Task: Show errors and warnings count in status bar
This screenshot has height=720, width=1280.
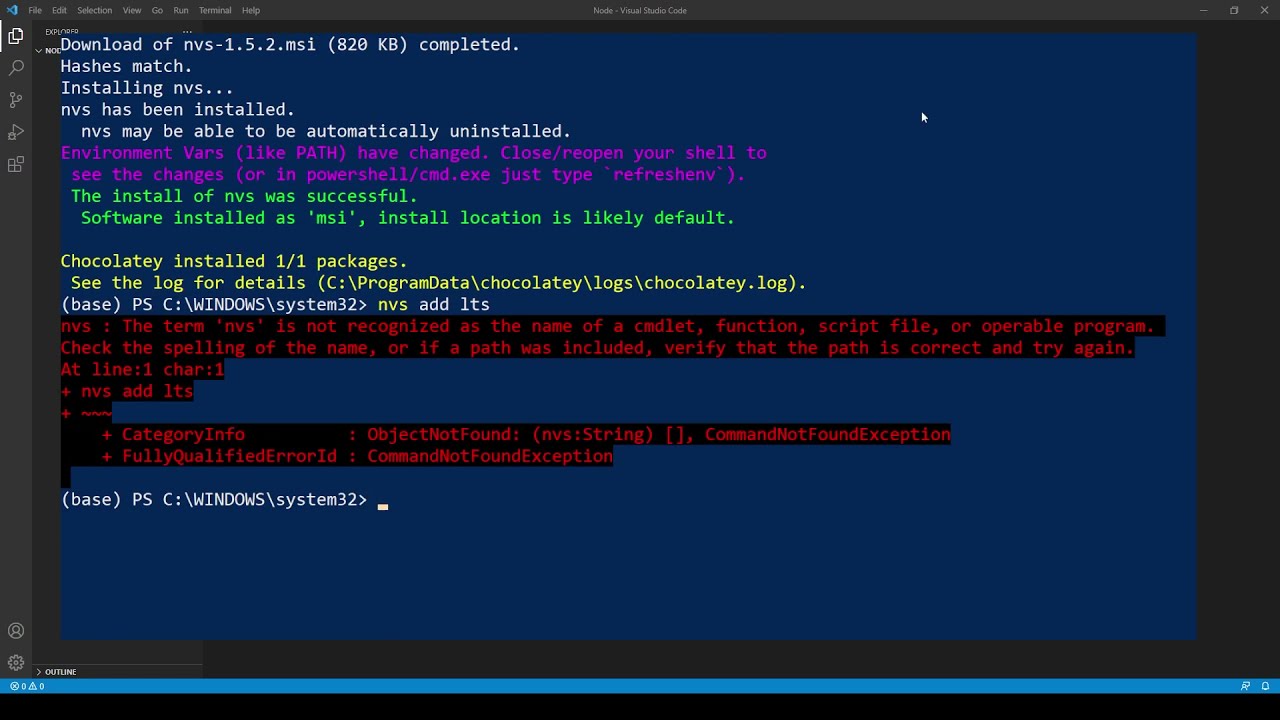Action: coord(27,686)
